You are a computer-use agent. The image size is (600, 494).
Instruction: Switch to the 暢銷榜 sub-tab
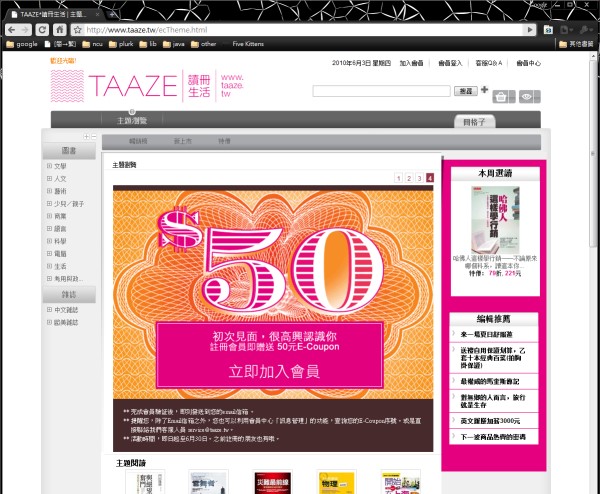tap(138, 141)
